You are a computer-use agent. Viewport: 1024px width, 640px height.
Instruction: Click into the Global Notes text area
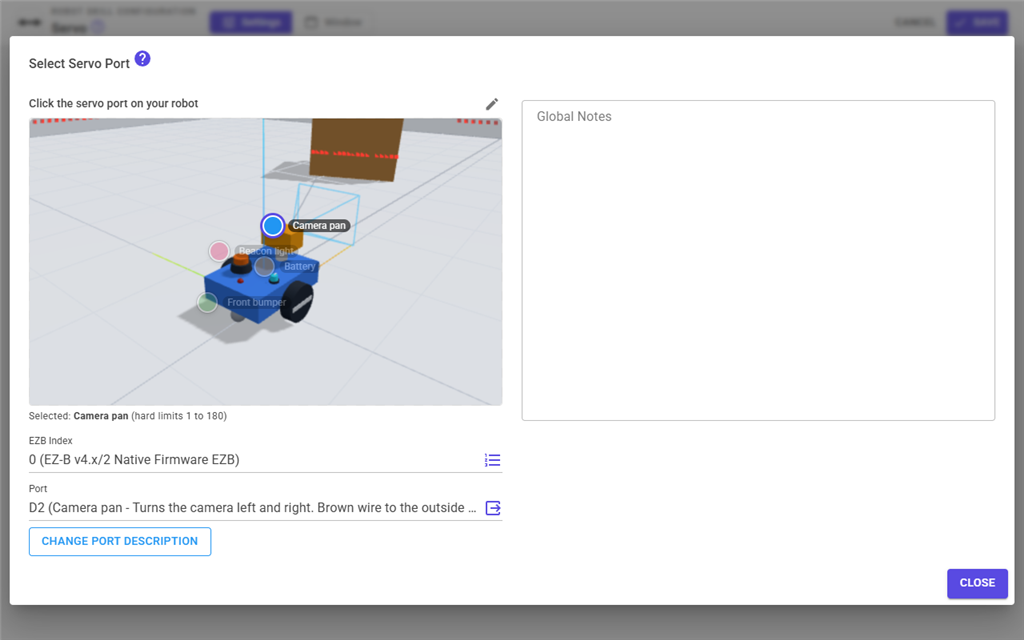[758, 260]
